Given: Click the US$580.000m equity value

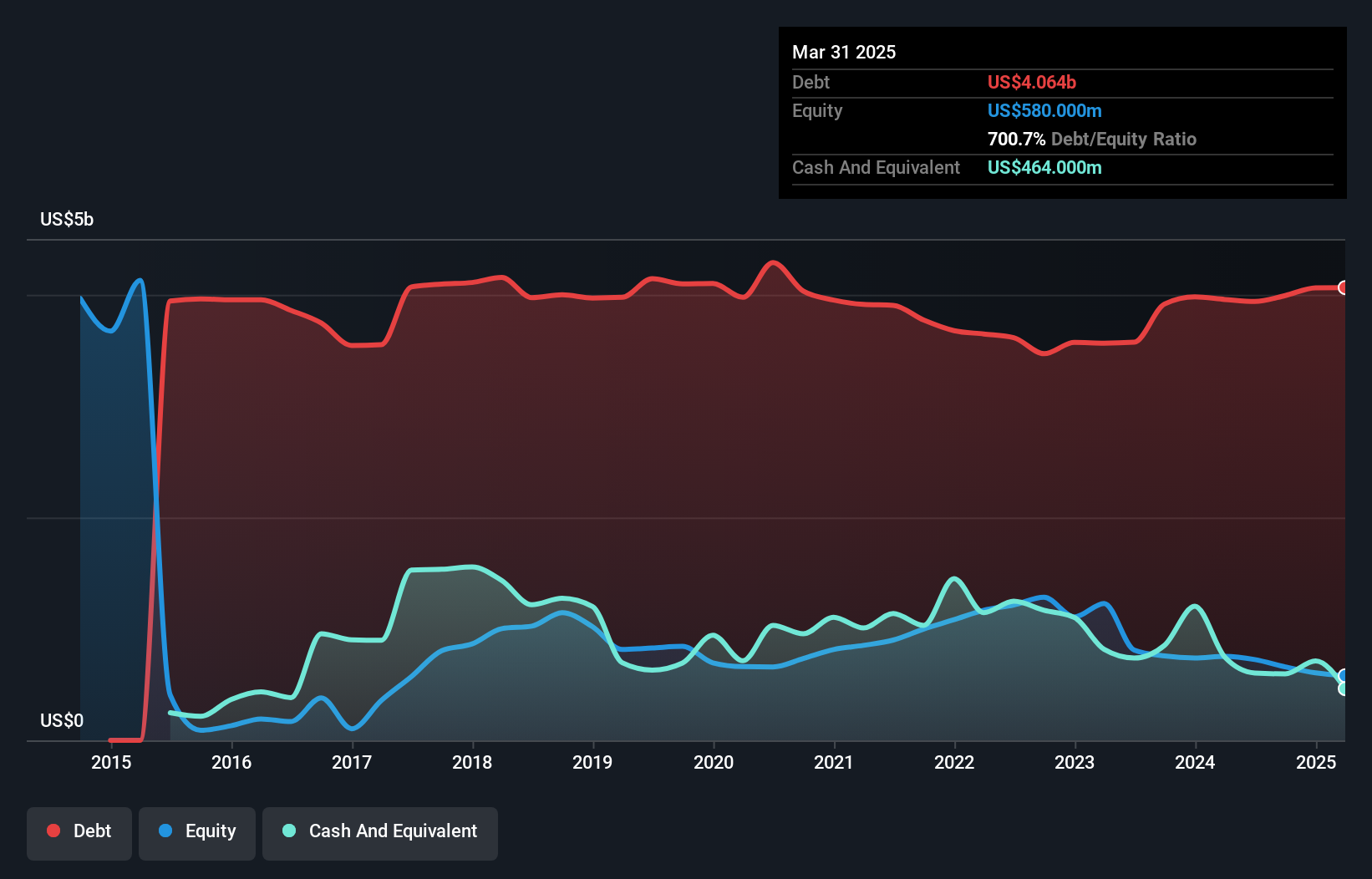Looking at the screenshot, I should pos(1044,110).
